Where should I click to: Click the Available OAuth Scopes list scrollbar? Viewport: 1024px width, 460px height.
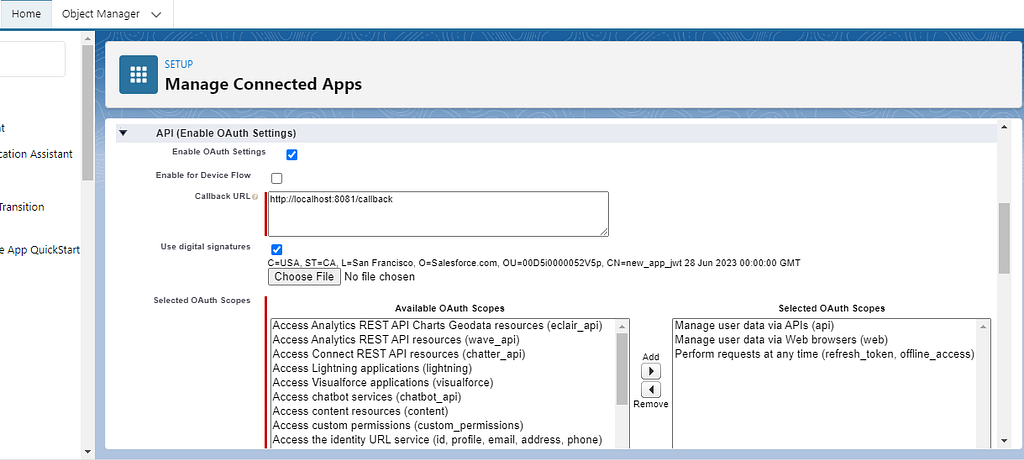pyautogui.click(x=622, y=369)
